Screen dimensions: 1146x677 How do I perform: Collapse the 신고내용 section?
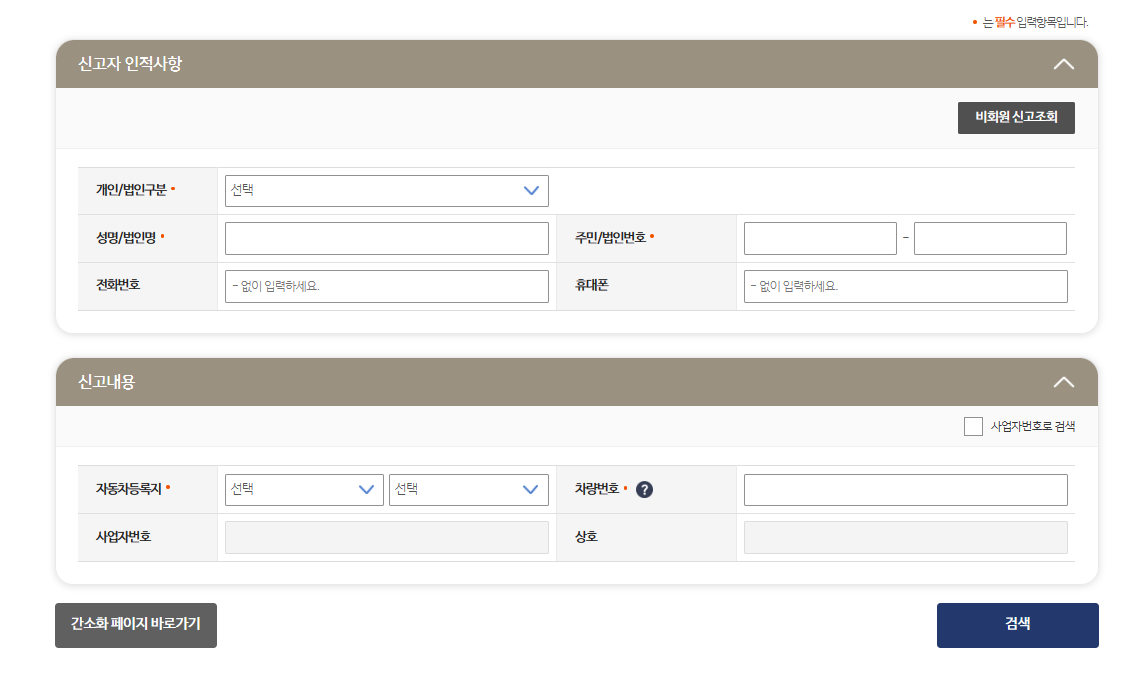1063,382
